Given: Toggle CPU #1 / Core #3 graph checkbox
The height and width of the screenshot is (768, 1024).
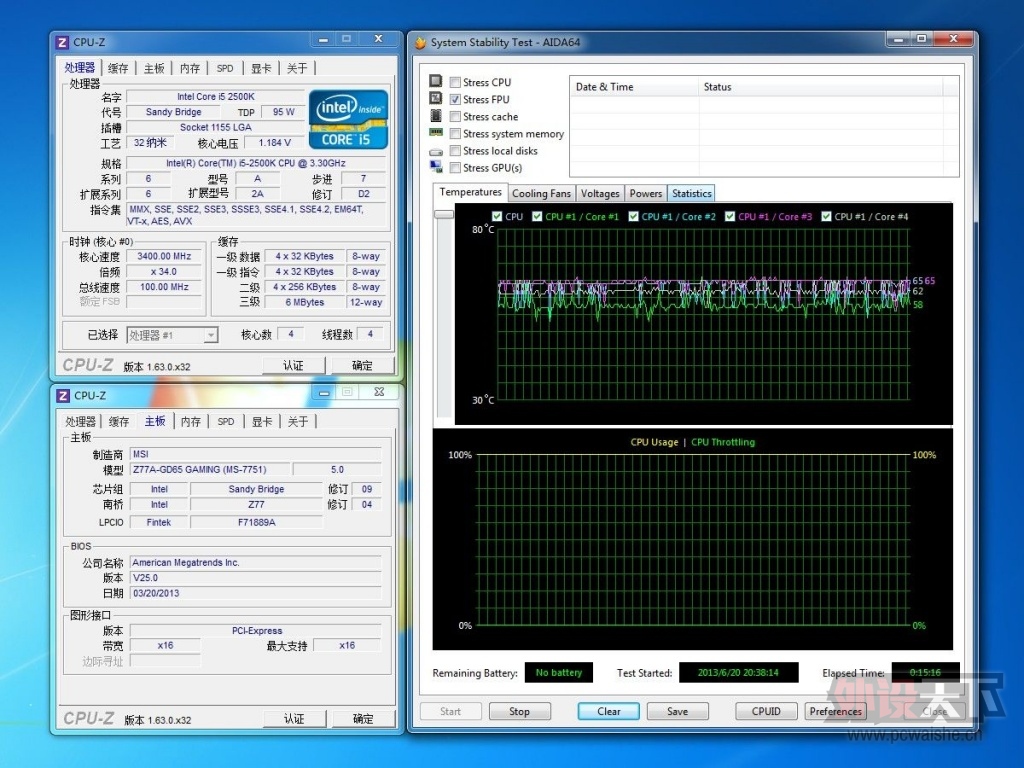Looking at the screenshot, I should point(730,216).
